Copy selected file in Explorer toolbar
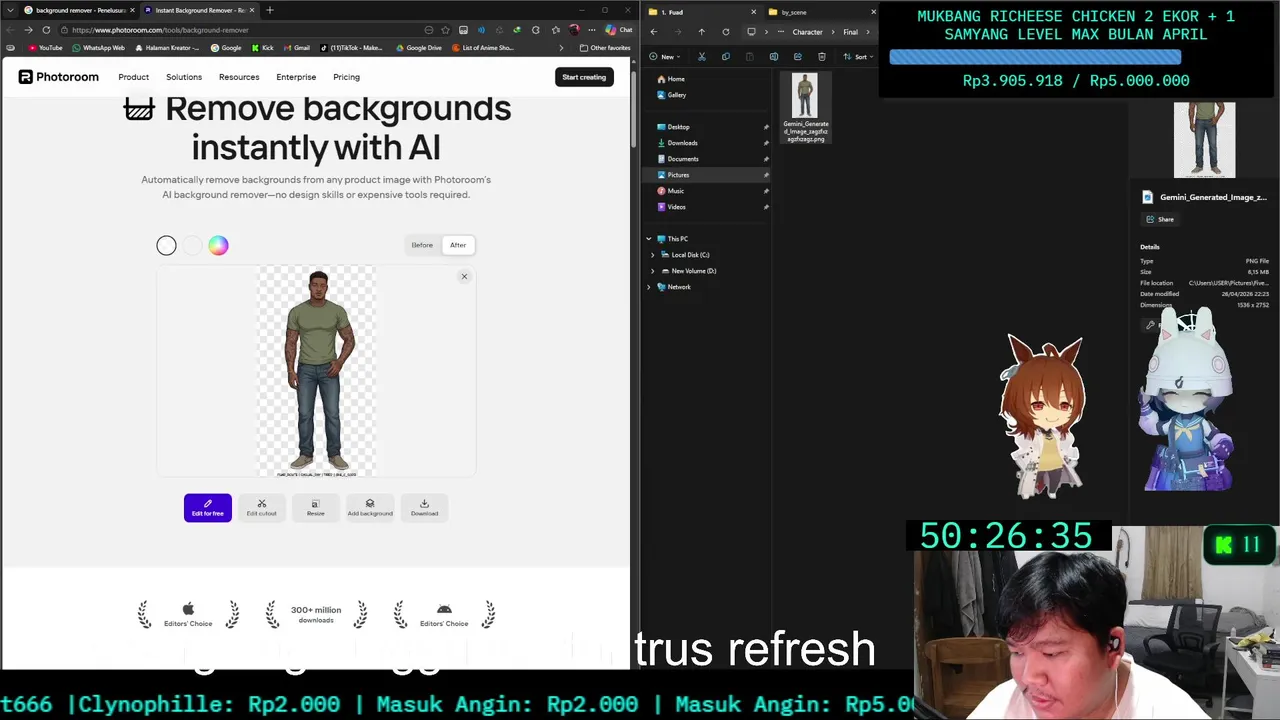 [x=725, y=56]
